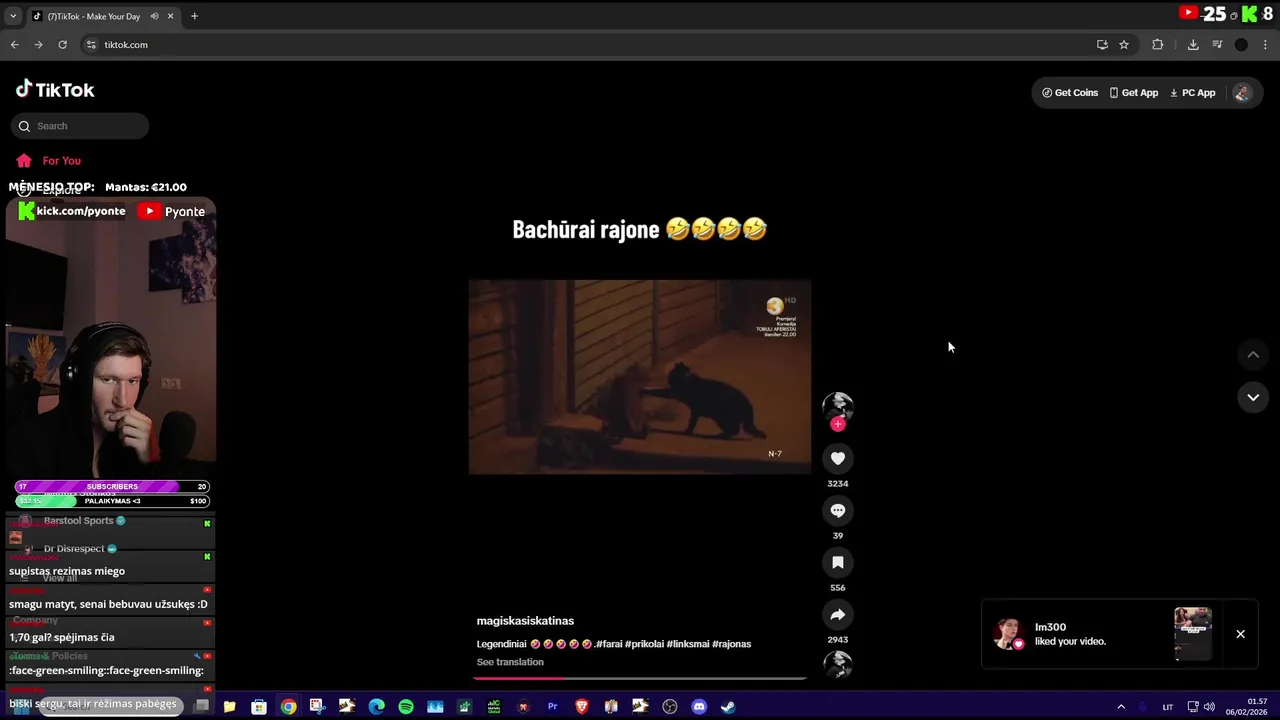Go to previous video with up chevron

point(1252,354)
